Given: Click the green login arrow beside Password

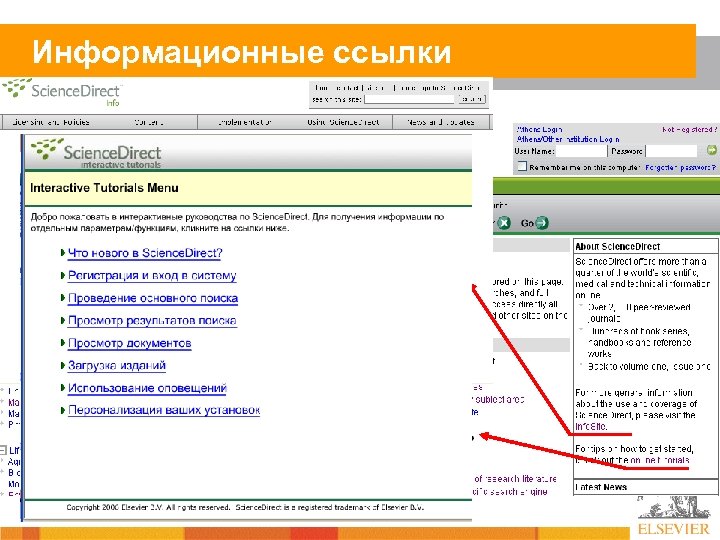Looking at the screenshot, I should coord(711,150).
